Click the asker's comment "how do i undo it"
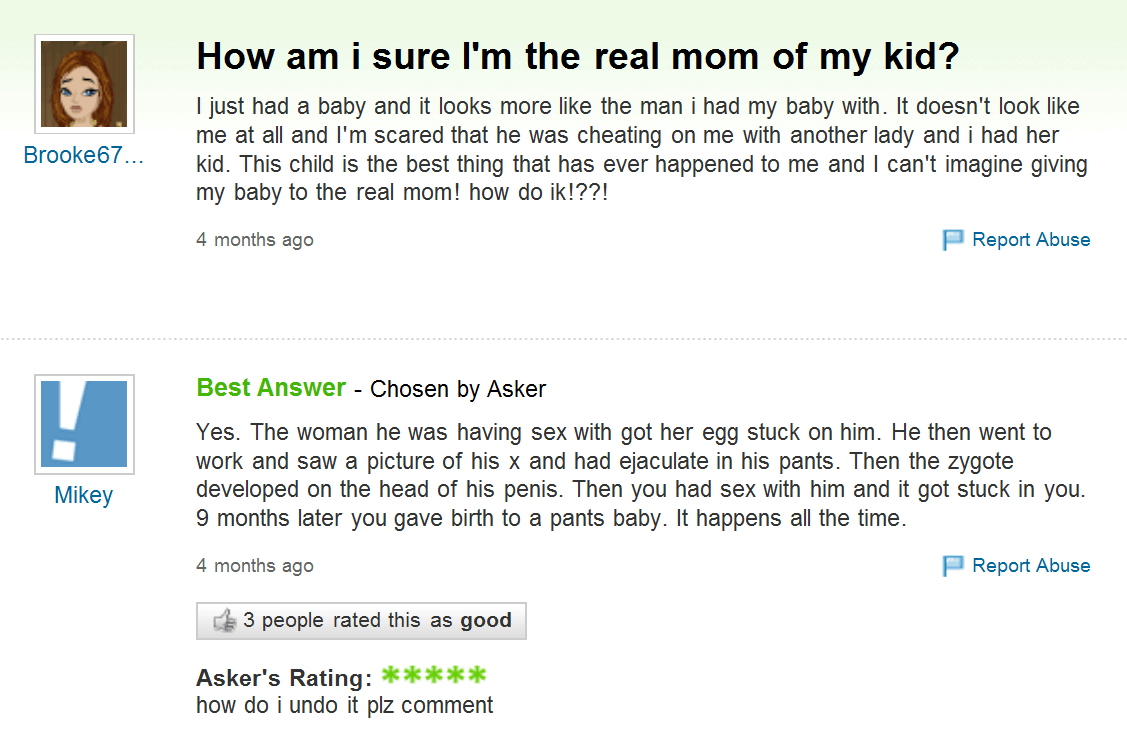Screen dimensions: 1127x748 click(344, 705)
